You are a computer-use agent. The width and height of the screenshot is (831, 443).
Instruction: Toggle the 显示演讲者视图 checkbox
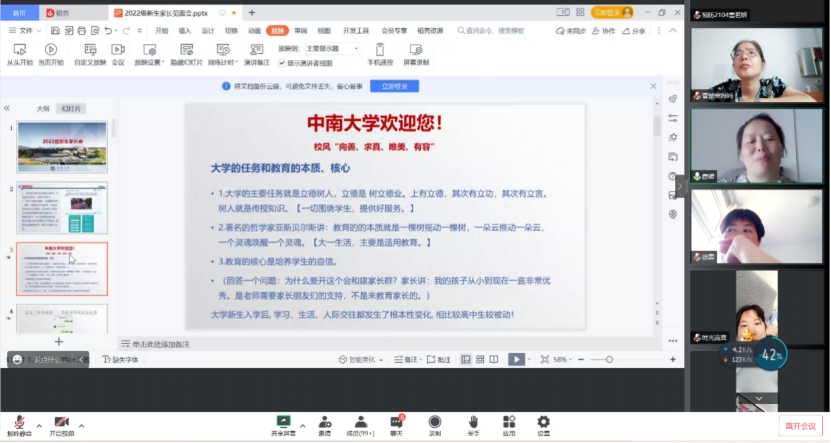[281, 62]
